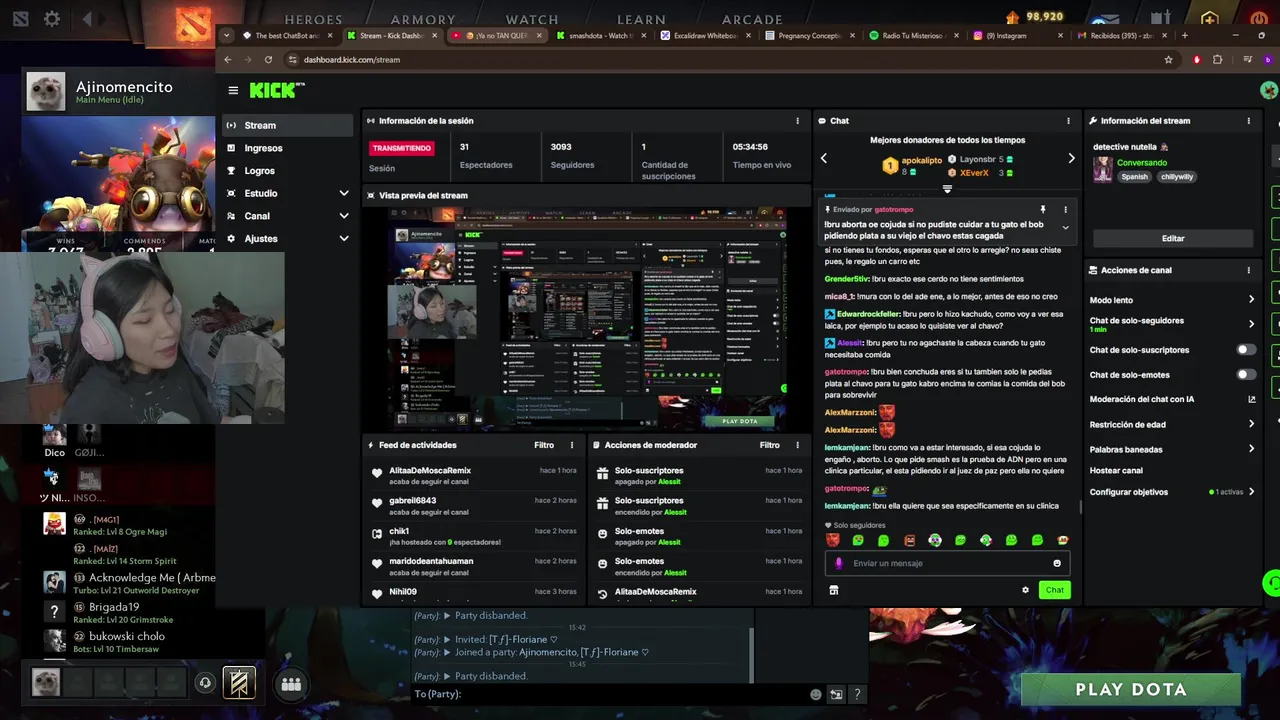This screenshot has height=720, width=1280.
Task: Select Stream in sidebar
Action: (x=288, y=125)
